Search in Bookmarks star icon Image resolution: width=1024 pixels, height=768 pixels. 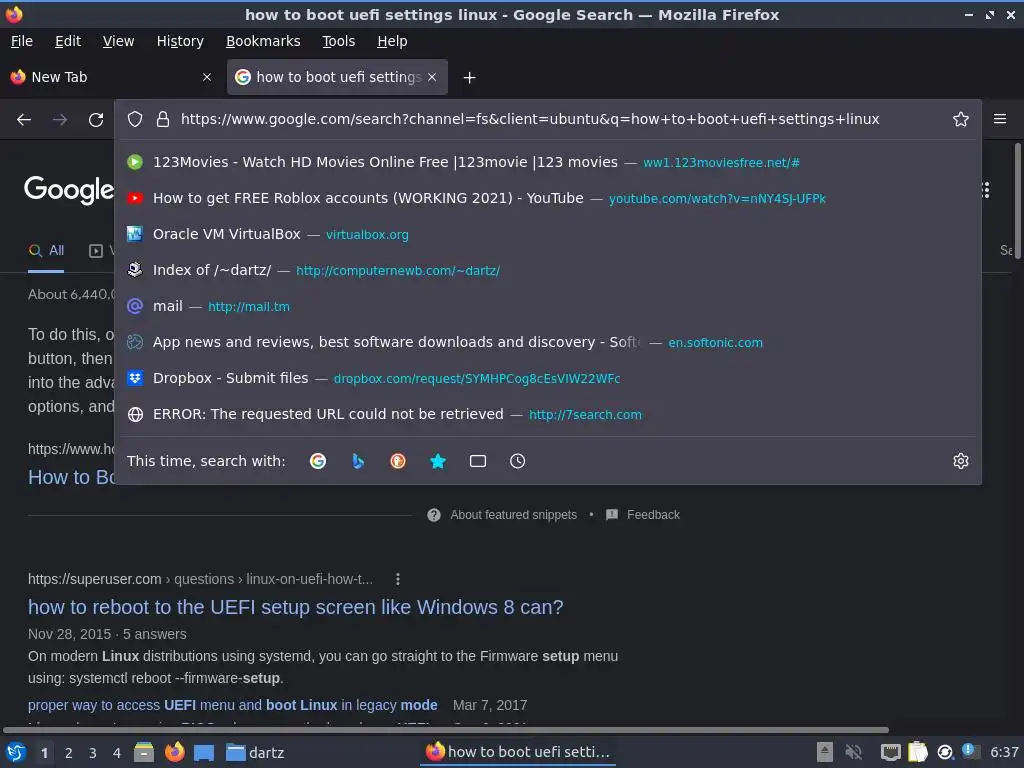(x=438, y=461)
